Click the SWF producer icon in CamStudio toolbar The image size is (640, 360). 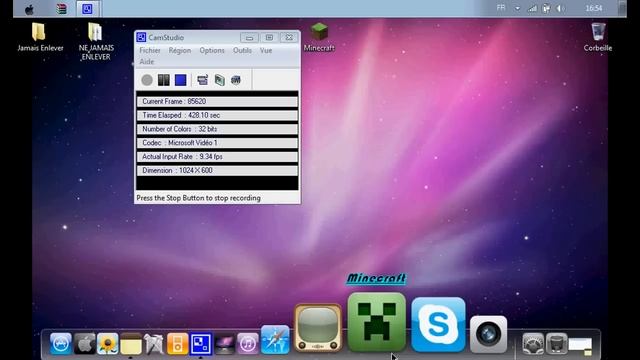(236, 80)
